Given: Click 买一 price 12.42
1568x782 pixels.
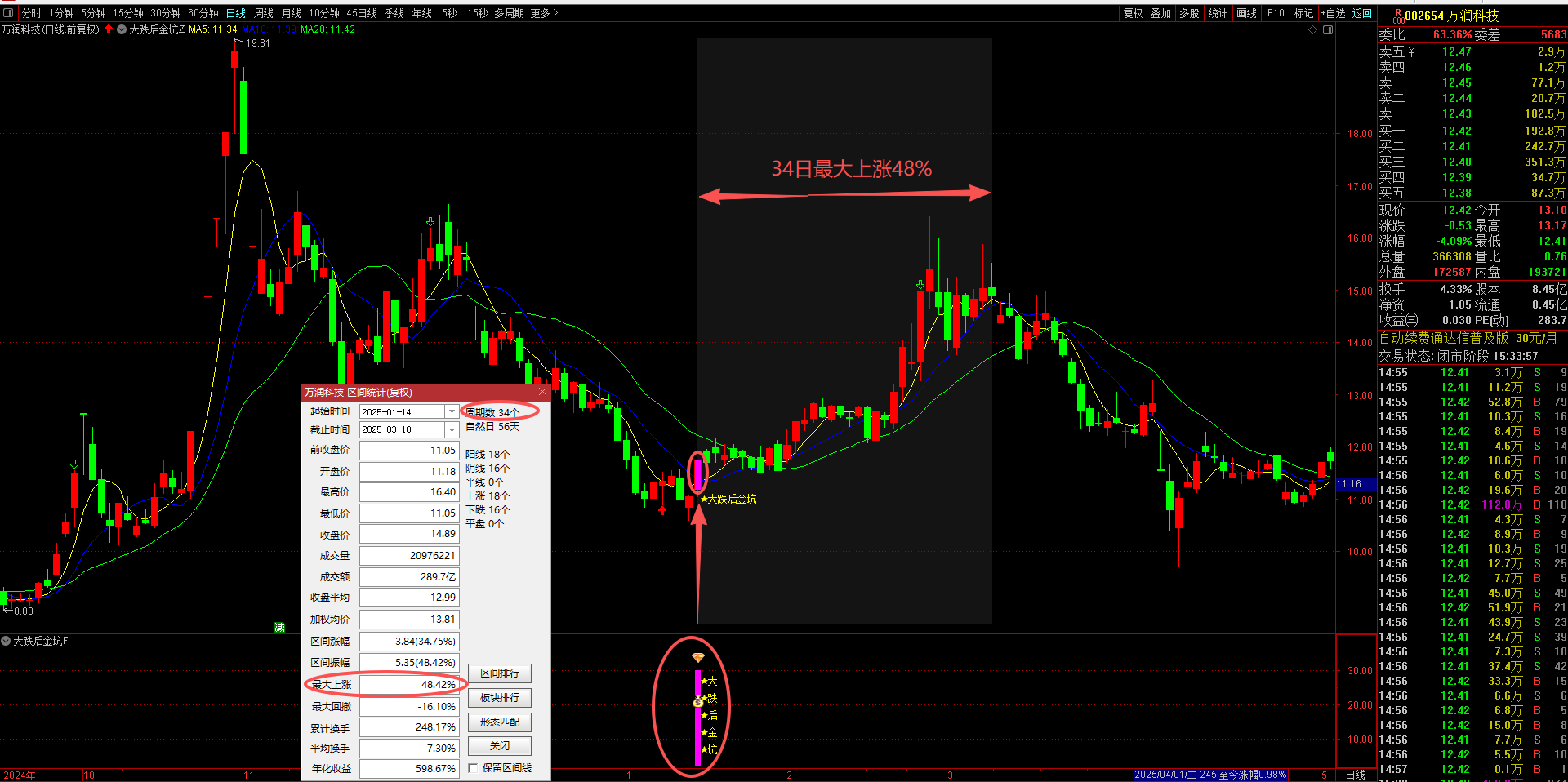Looking at the screenshot, I should [1457, 131].
